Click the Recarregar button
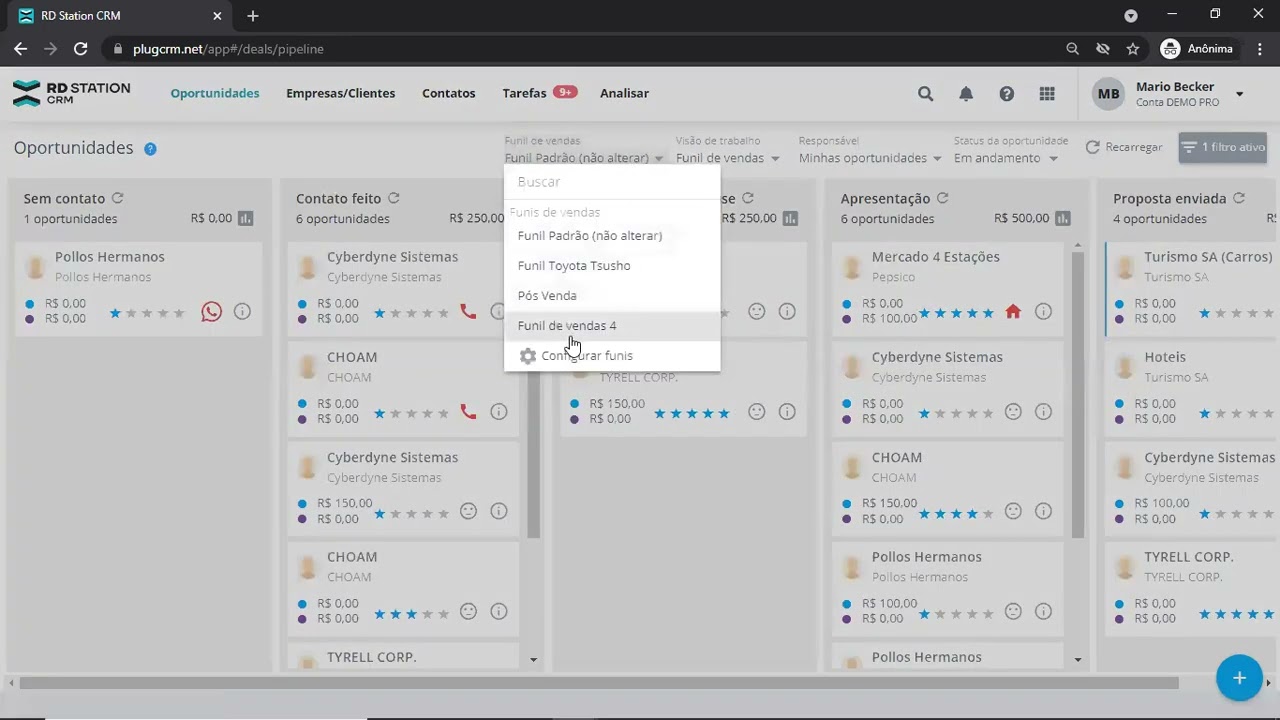 point(1124,147)
